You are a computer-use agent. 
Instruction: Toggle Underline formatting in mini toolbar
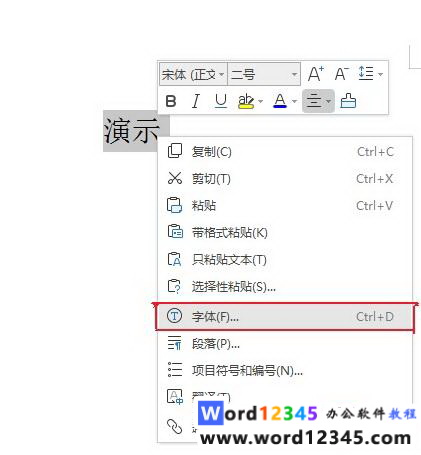(x=221, y=101)
